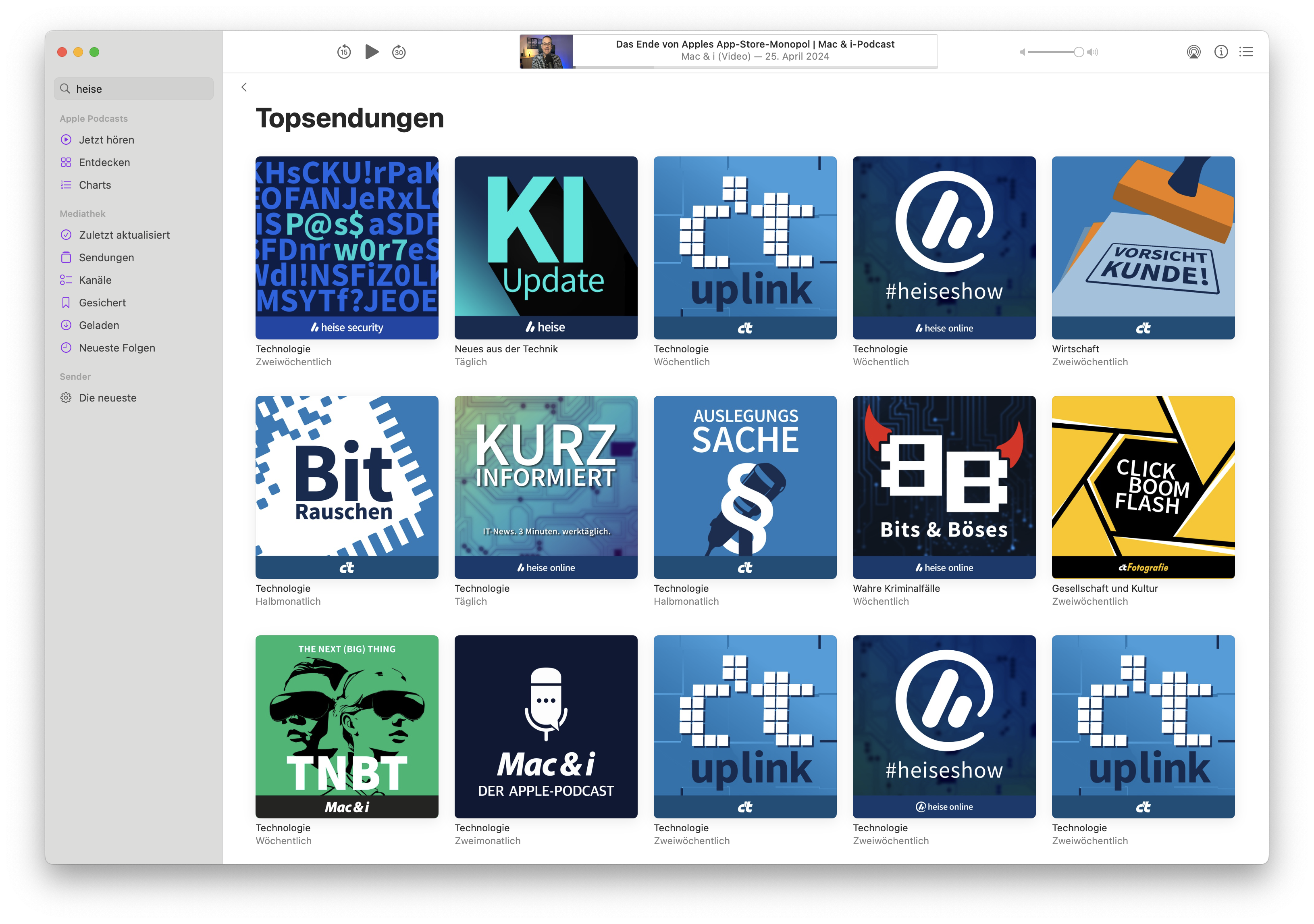Open the KI Update podcast
Screen dimensions: 1314x924
[x=545, y=247]
